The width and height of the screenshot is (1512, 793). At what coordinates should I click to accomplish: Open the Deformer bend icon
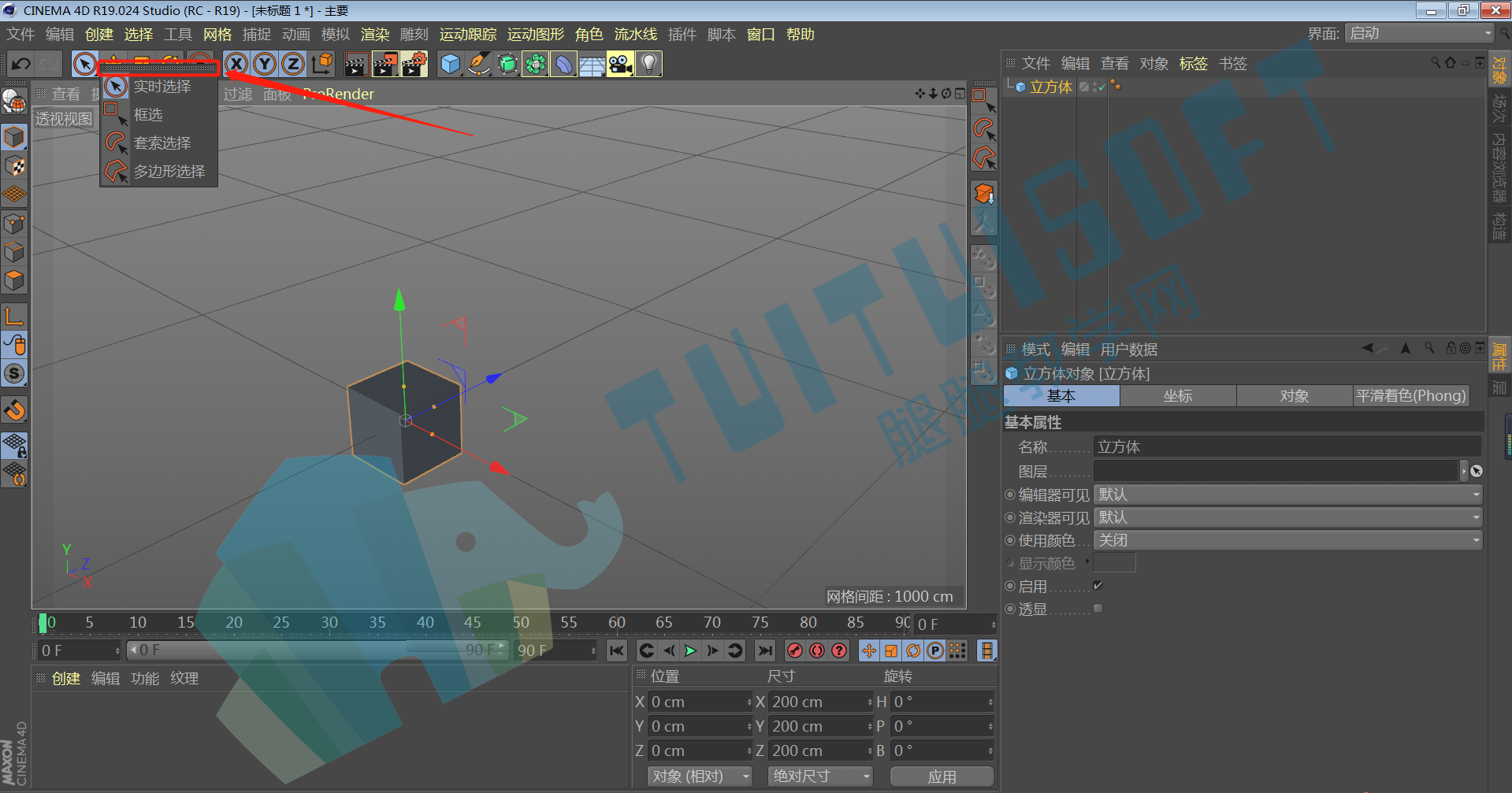tap(564, 64)
